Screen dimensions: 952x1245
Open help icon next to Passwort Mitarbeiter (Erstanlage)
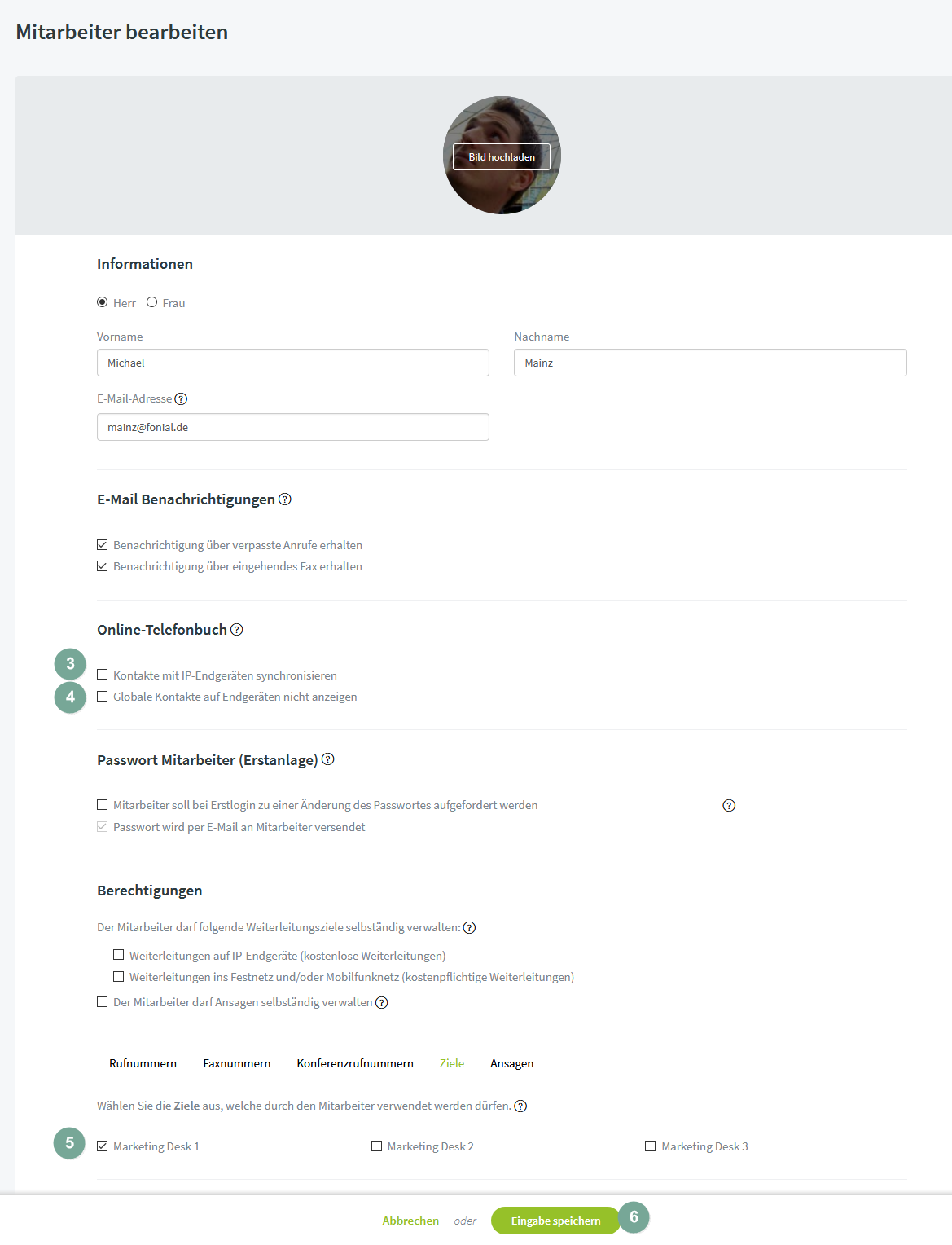click(x=328, y=759)
